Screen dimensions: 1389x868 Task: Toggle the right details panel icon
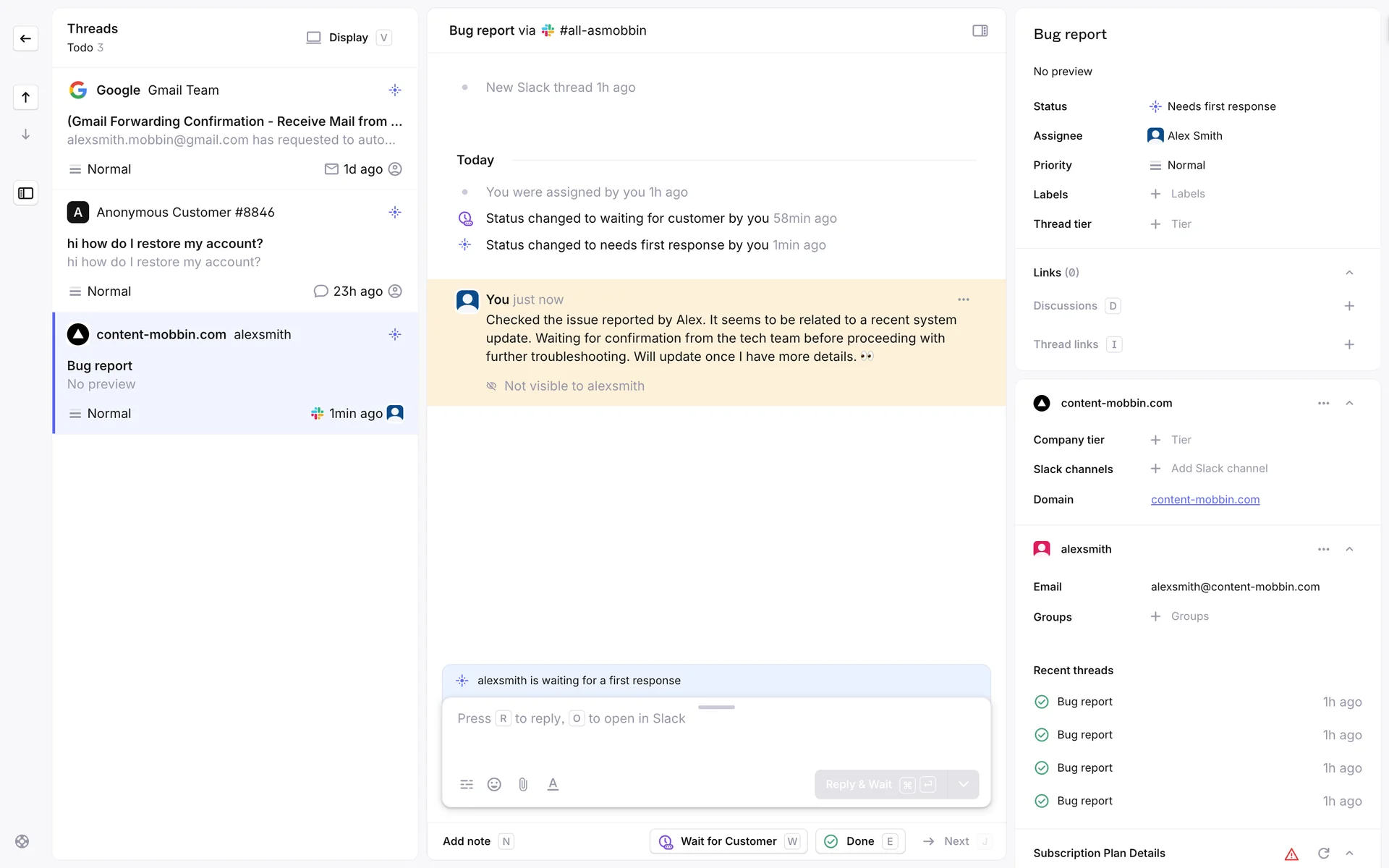980,30
